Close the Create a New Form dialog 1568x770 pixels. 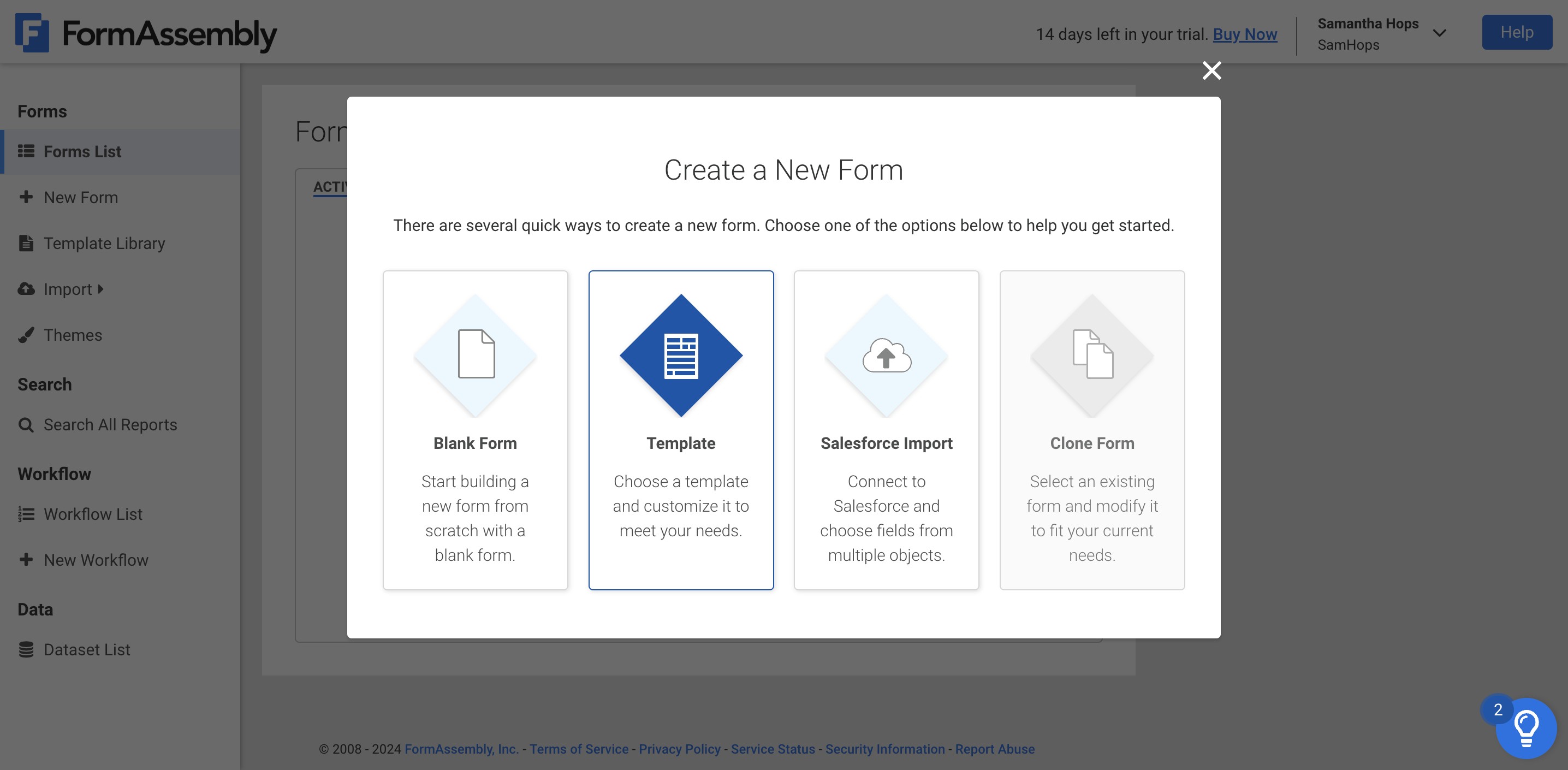pyautogui.click(x=1211, y=70)
